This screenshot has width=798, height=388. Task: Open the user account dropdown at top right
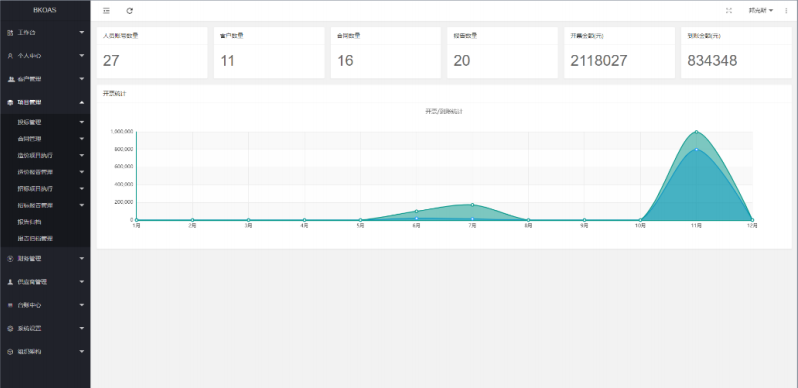coord(760,11)
